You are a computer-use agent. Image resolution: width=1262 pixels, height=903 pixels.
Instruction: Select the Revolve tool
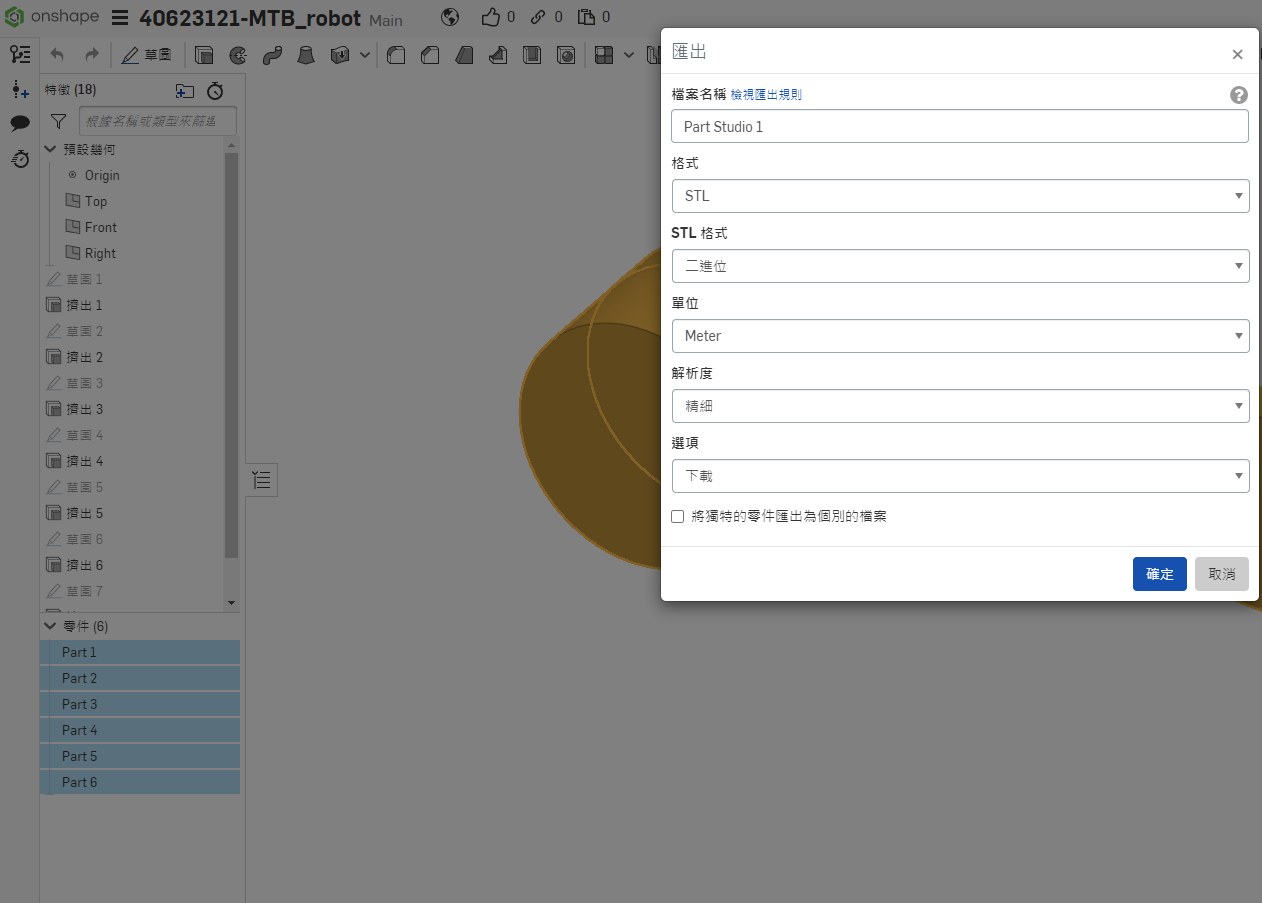click(238, 55)
